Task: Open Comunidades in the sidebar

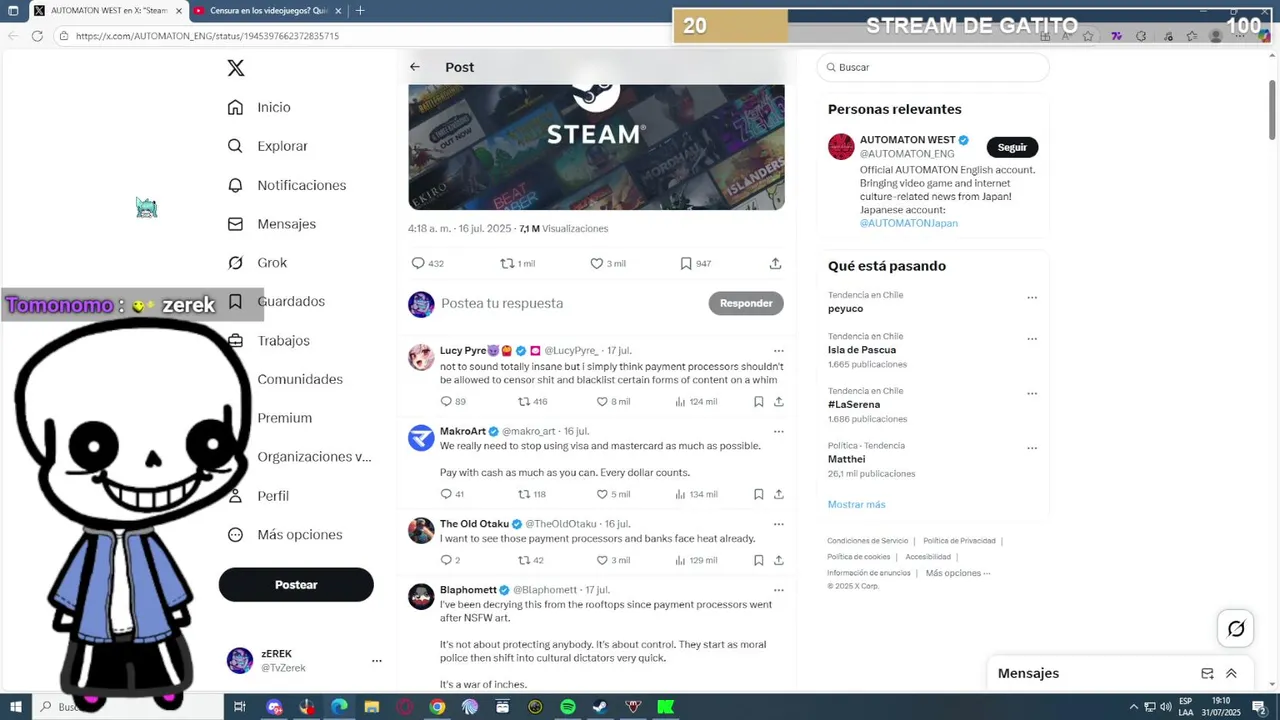Action: (299, 379)
